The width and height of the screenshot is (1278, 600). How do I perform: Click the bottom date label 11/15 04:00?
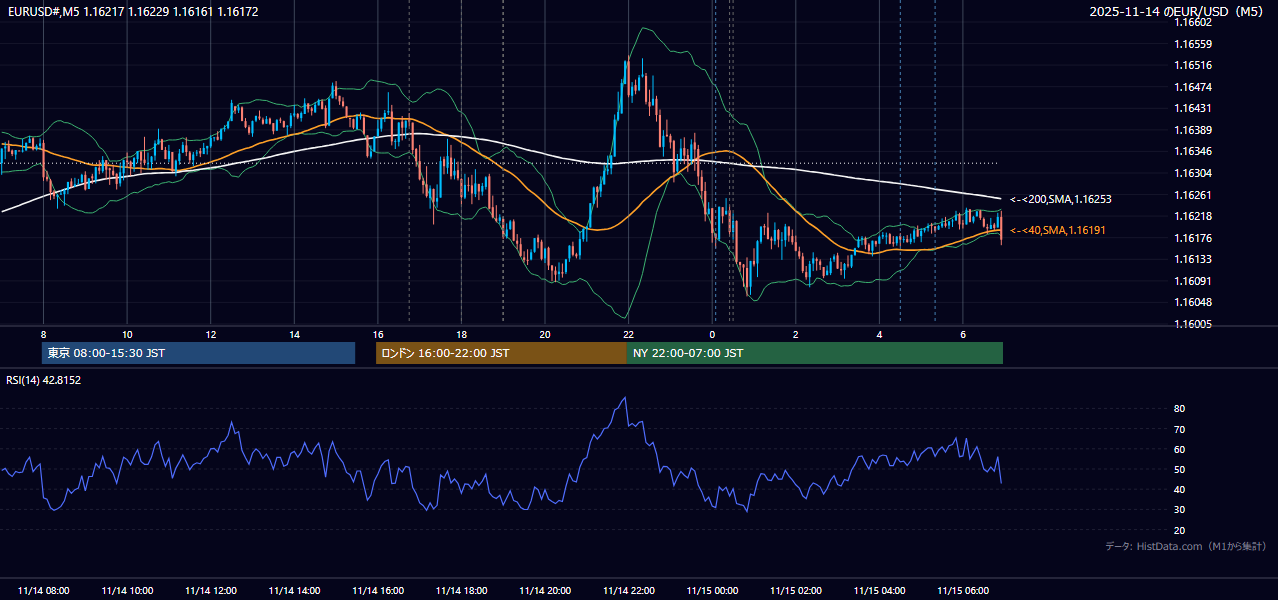(x=879, y=591)
